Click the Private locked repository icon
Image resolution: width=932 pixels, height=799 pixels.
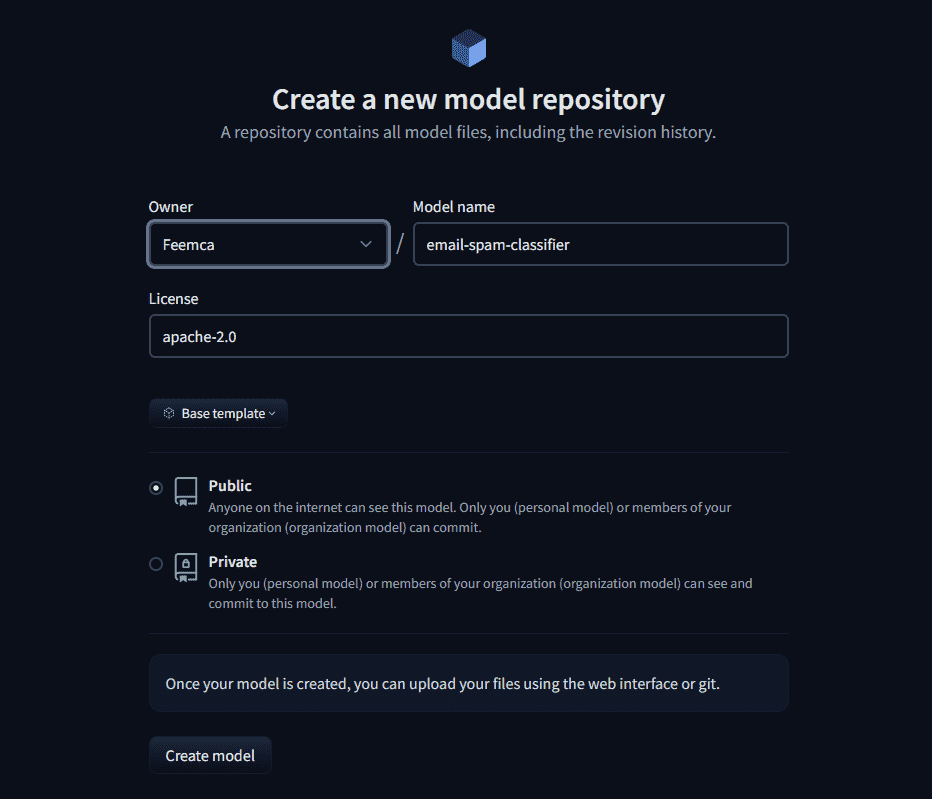[x=185, y=567]
